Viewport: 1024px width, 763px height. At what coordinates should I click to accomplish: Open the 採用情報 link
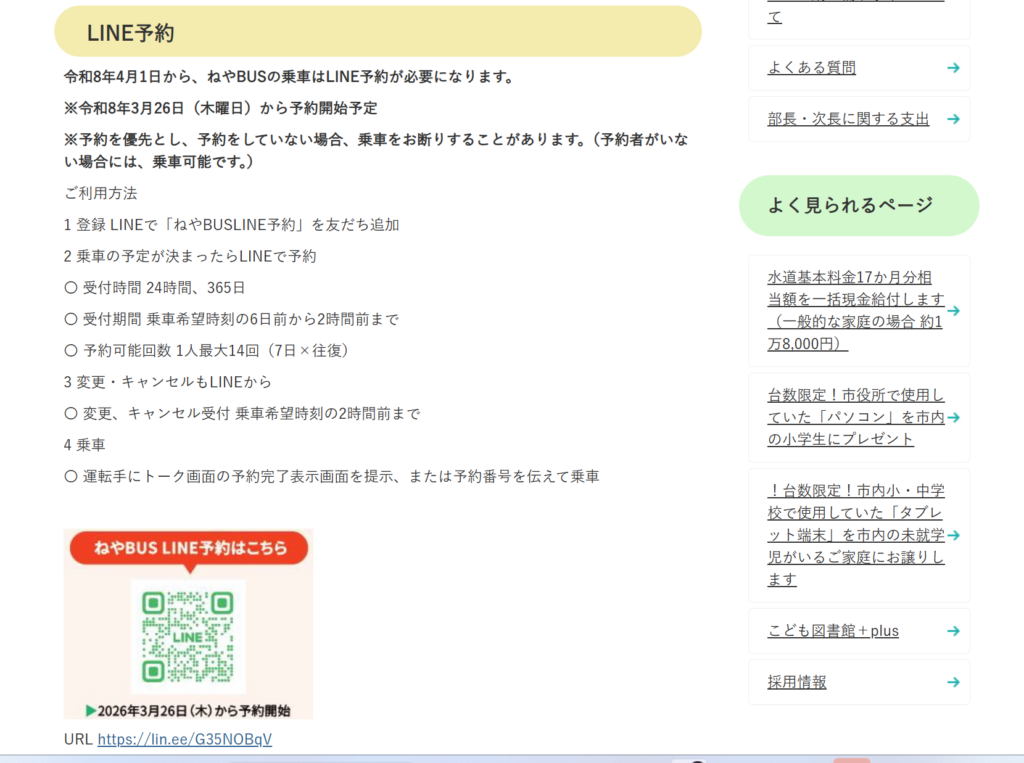click(797, 682)
